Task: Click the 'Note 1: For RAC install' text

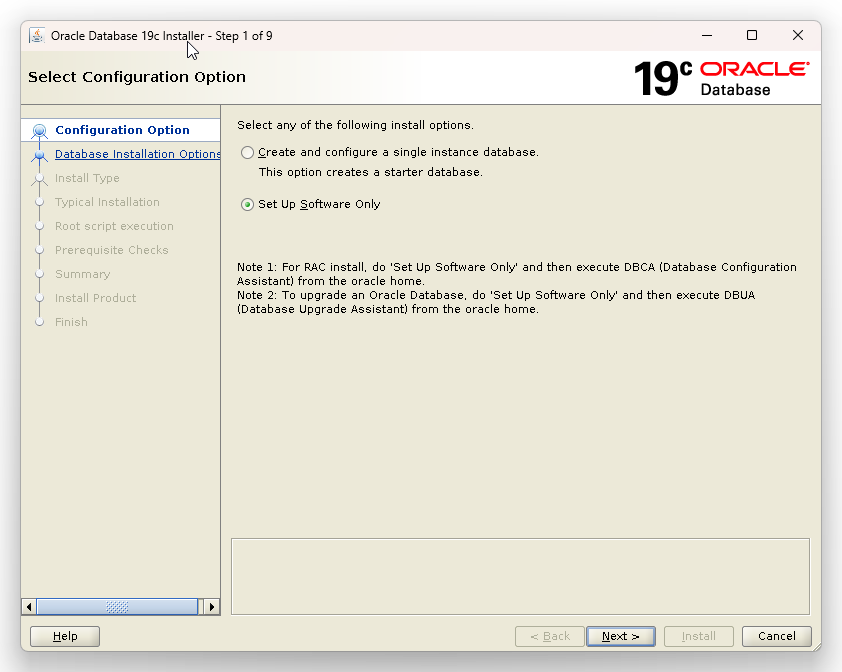Action: [517, 274]
